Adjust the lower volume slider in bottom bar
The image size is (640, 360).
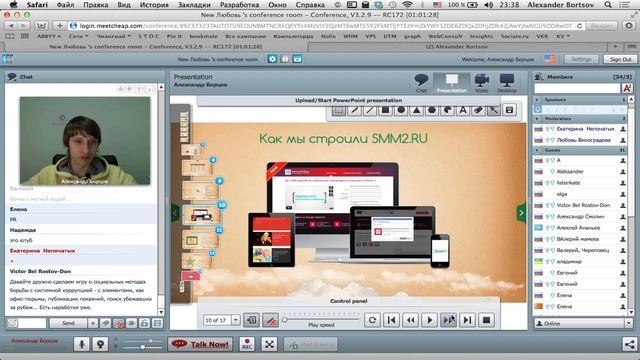point(142,347)
